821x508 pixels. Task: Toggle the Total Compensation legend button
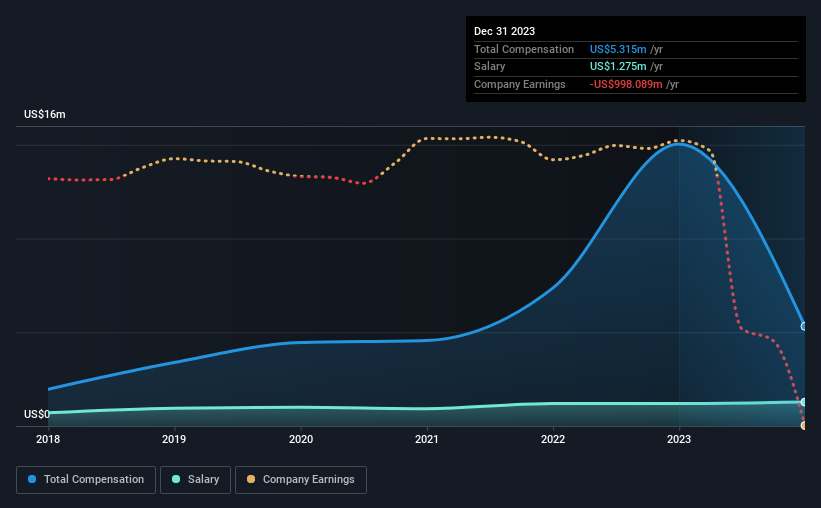tap(86, 480)
